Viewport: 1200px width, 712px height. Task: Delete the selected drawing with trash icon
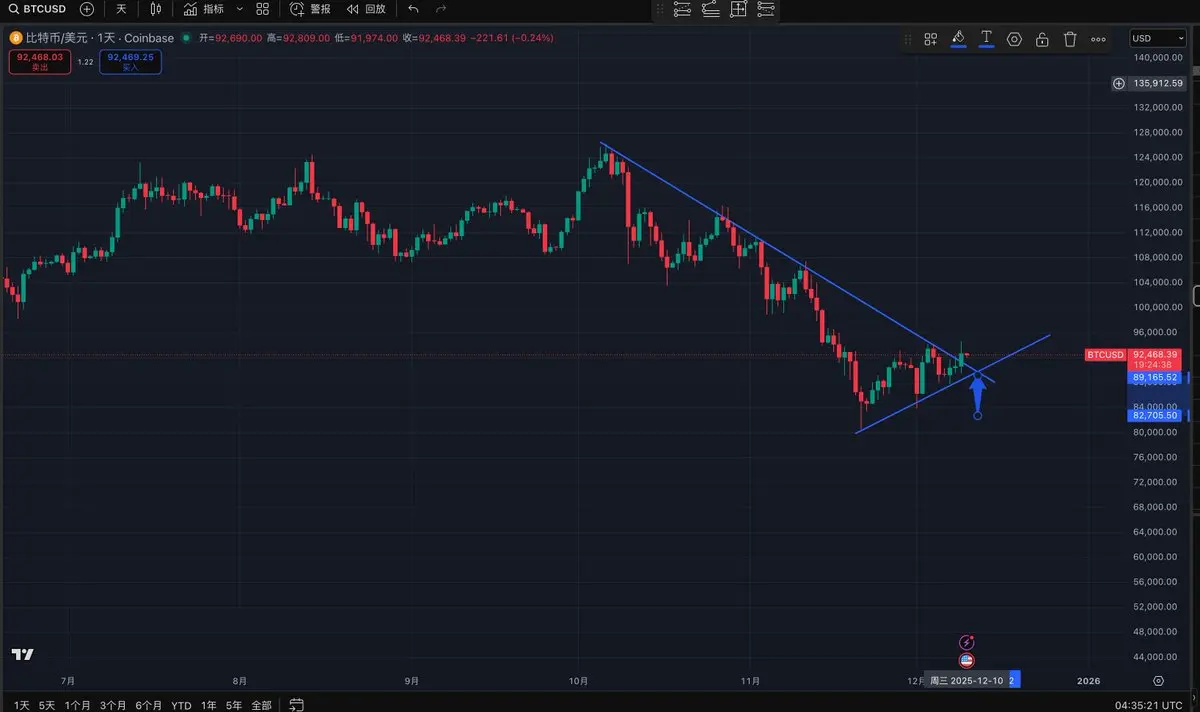(x=1070, y=39)
